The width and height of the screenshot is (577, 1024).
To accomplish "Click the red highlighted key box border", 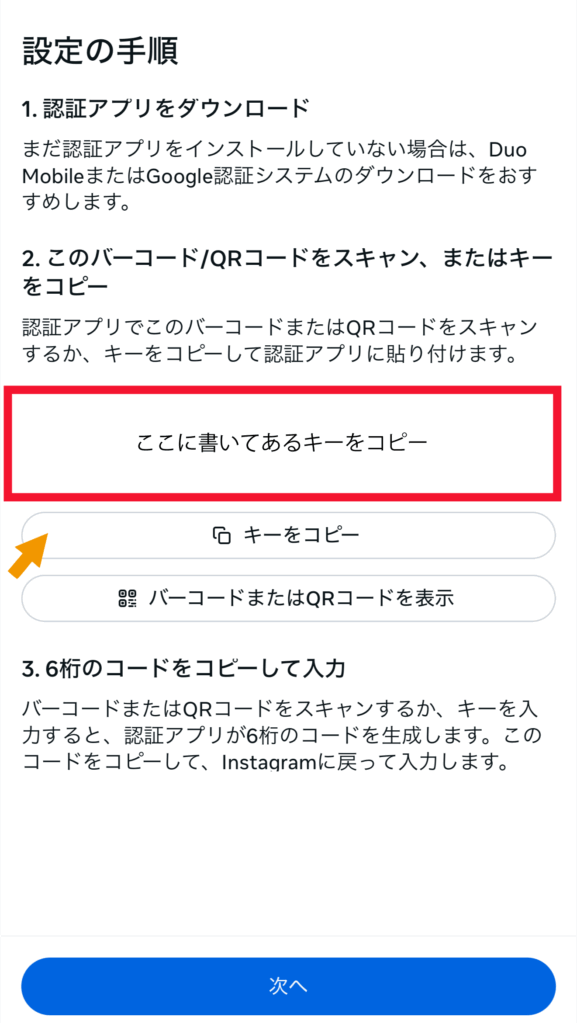I will [283, 444].
